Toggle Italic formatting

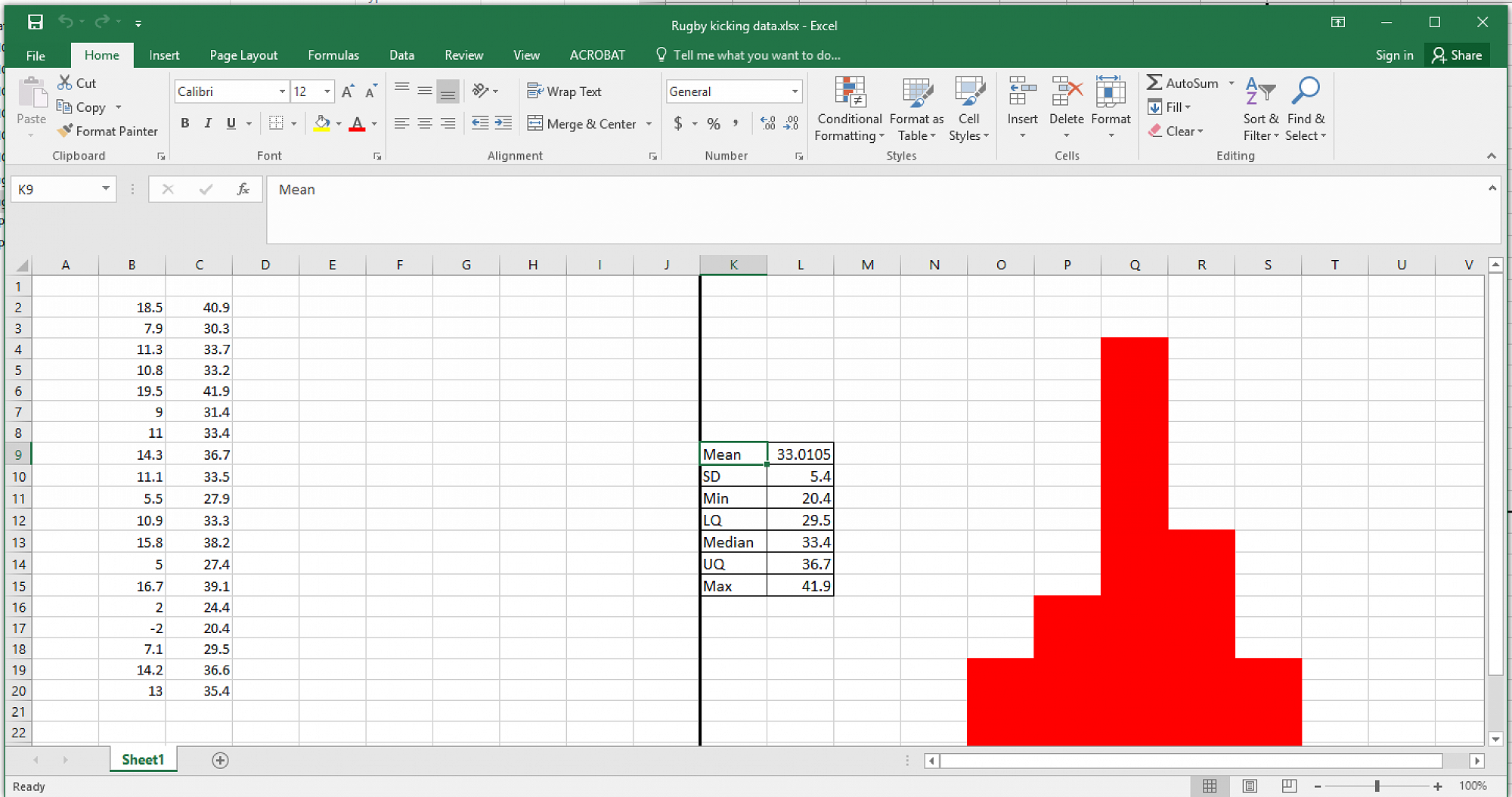pyautogui.click(x=208, y=123)
